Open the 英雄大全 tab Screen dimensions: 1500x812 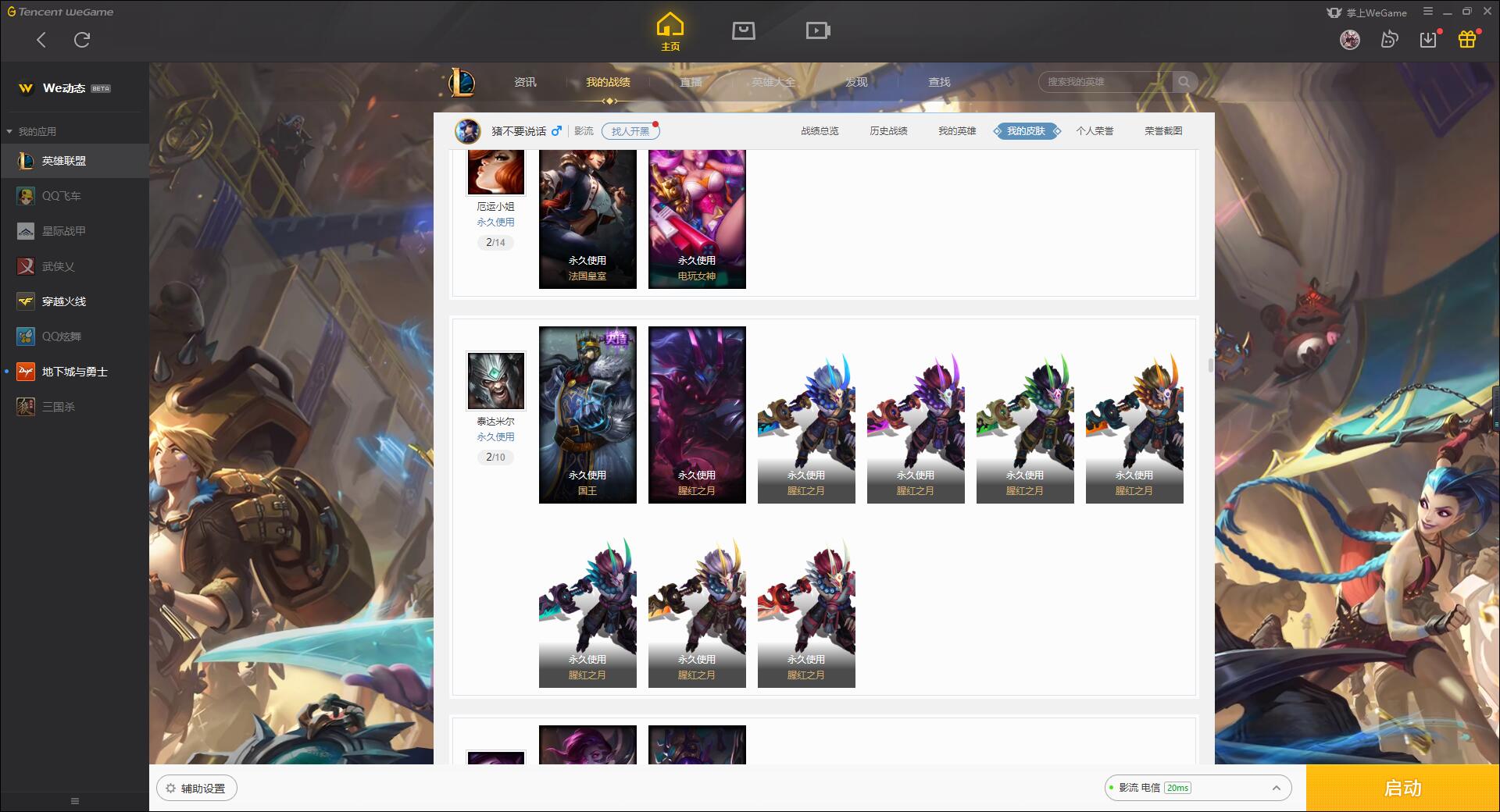point(773,82)
